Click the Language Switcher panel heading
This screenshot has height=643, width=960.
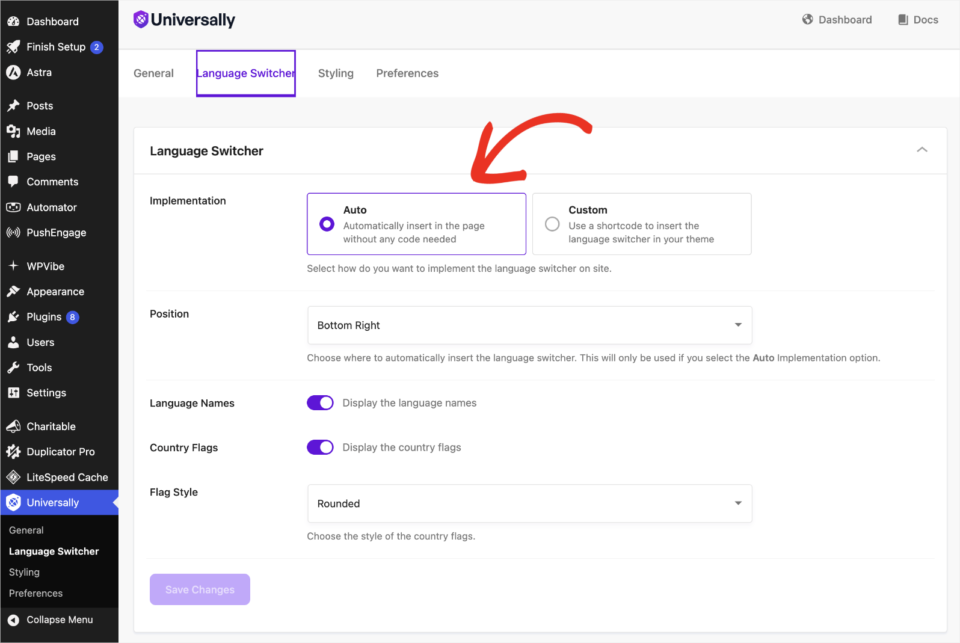(x=206, y=151)
